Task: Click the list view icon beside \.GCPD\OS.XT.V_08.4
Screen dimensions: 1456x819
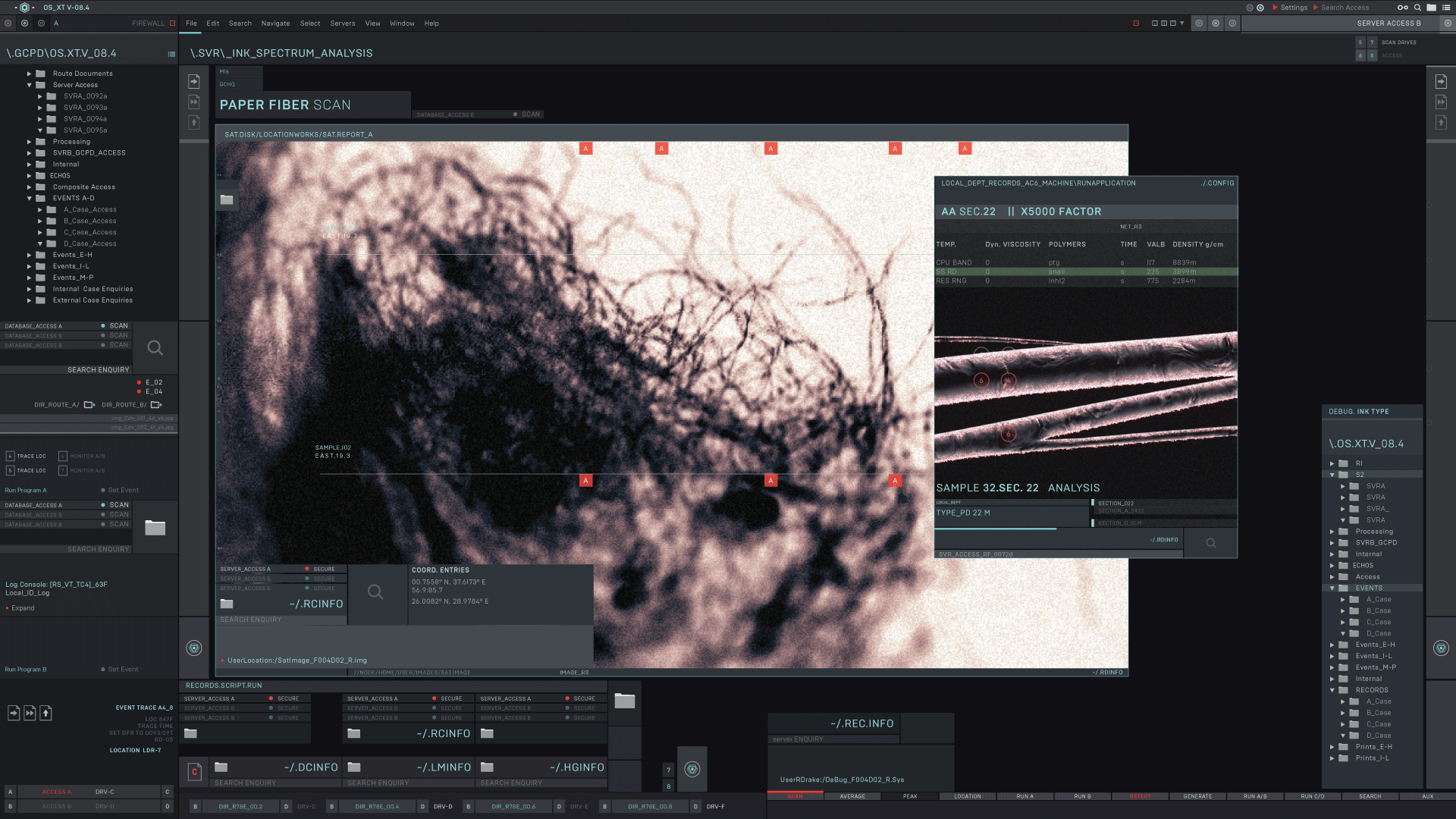Action: 171,54
